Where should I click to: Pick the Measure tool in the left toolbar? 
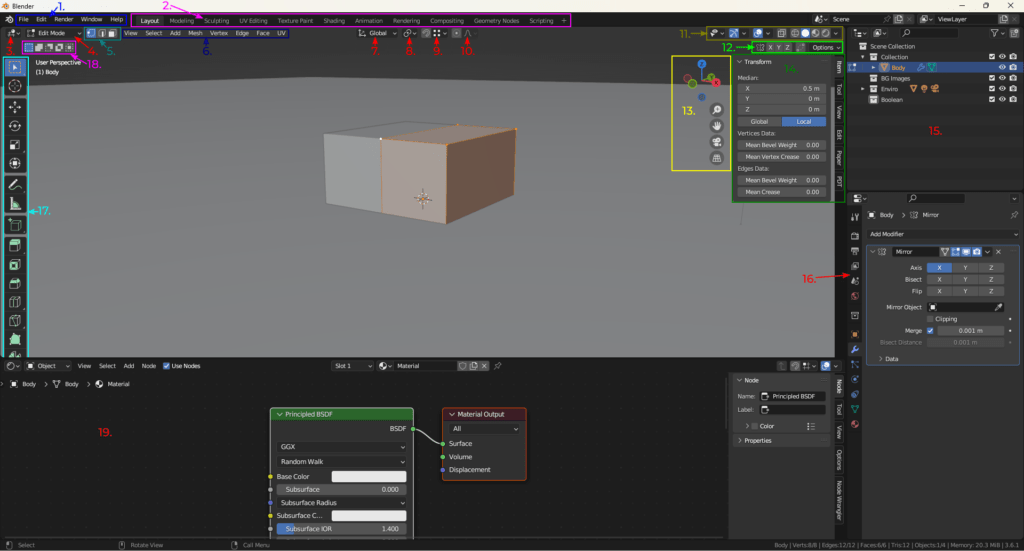(15, 203)
